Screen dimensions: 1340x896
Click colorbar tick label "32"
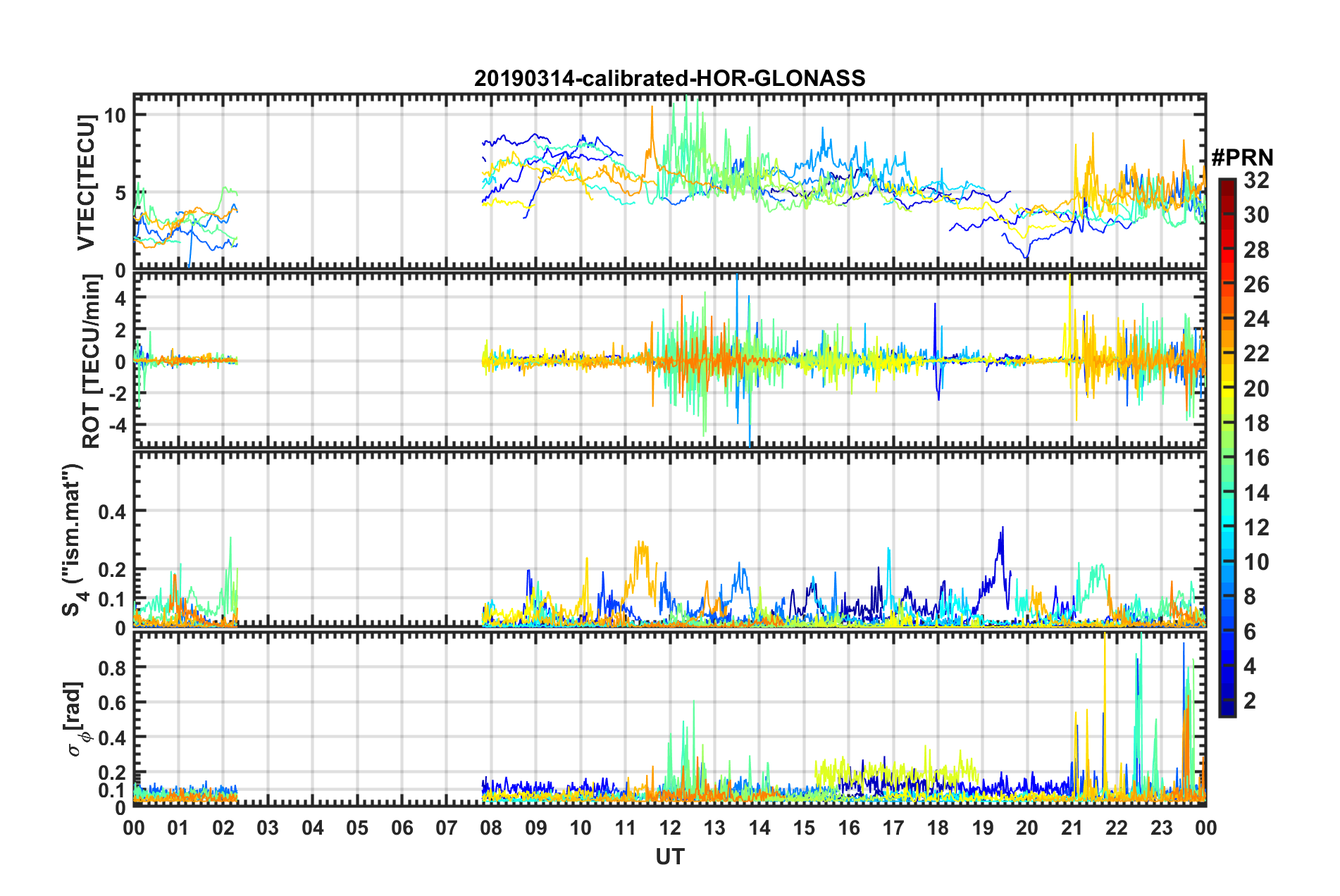[x=1256, y=180]
